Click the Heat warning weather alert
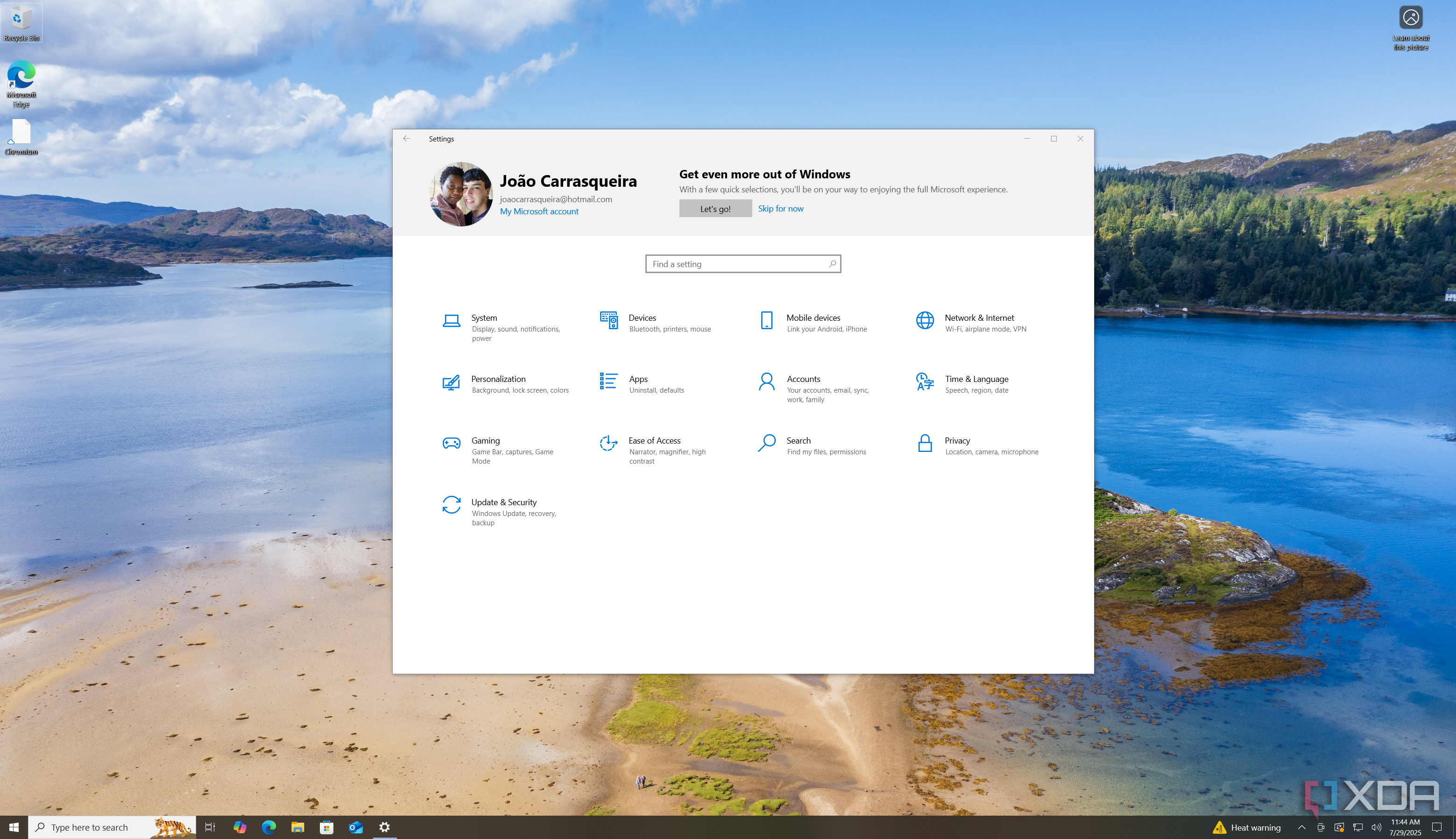1456x839 pixels. pyautogui.click(x=1246, y=827)
